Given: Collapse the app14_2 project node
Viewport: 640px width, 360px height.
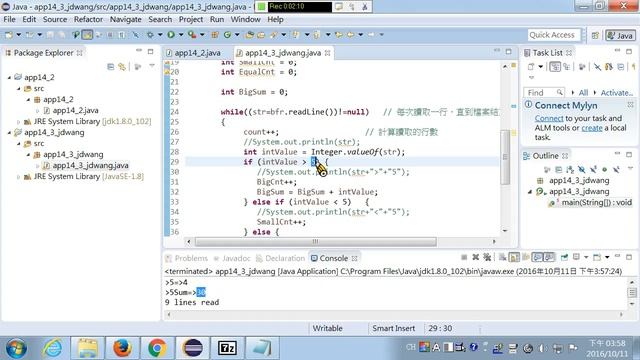Looking at the screenshot, I should 9,77.
